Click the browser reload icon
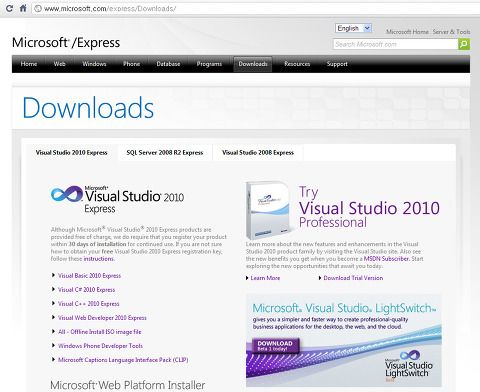 (9, 8)
